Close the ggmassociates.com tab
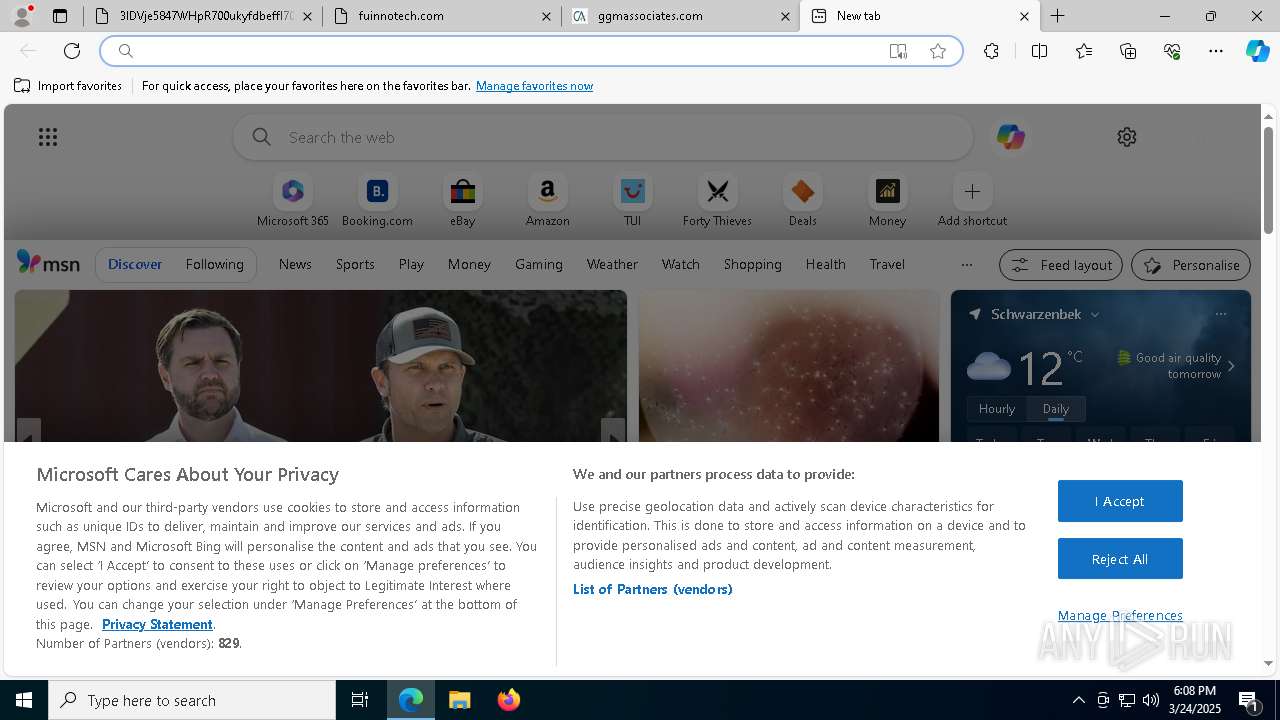The width and height of the screenshot is (1280, 720). [785, 16]
